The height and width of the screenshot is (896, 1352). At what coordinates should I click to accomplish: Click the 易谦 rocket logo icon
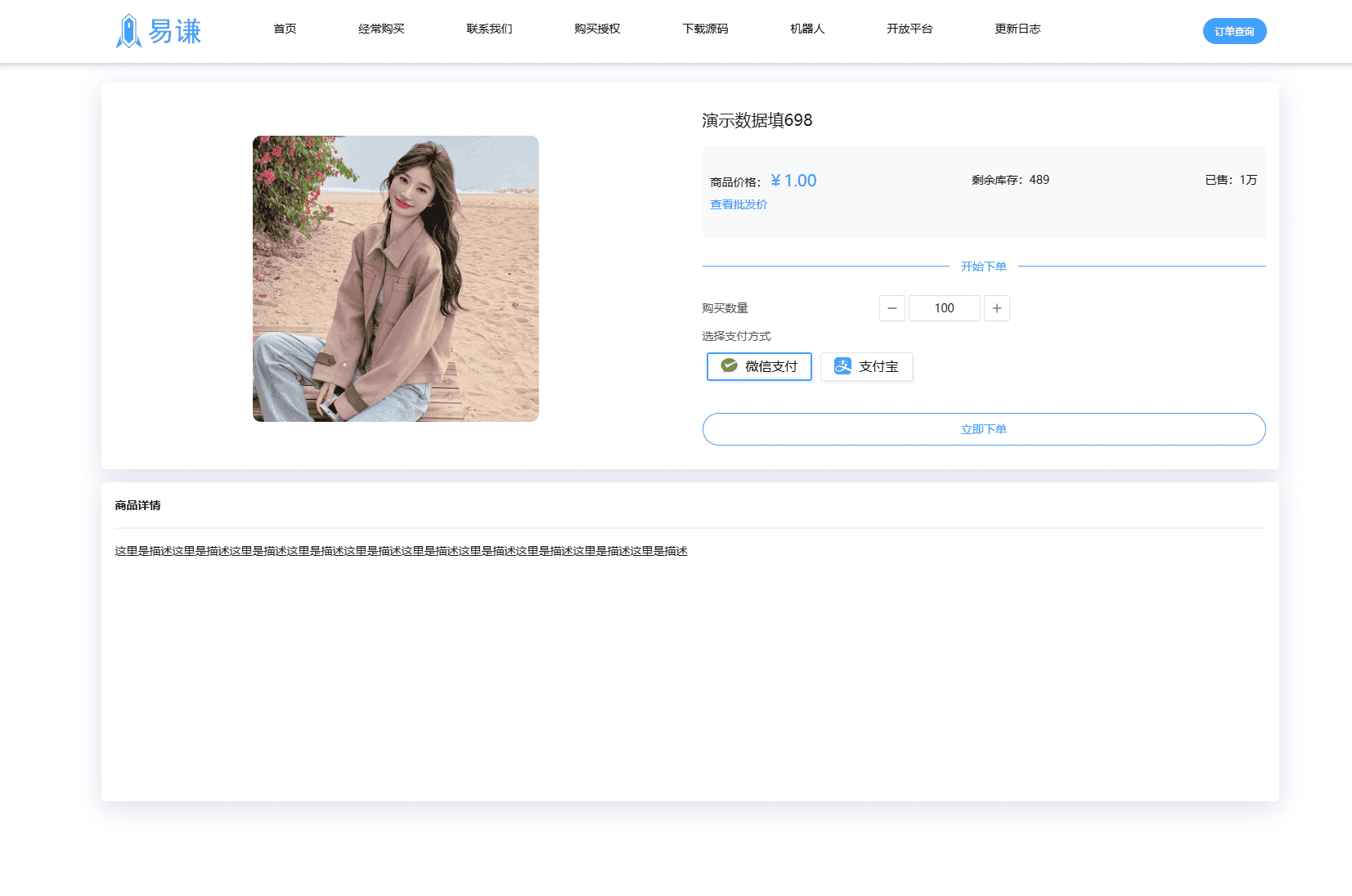pos(128,31)
